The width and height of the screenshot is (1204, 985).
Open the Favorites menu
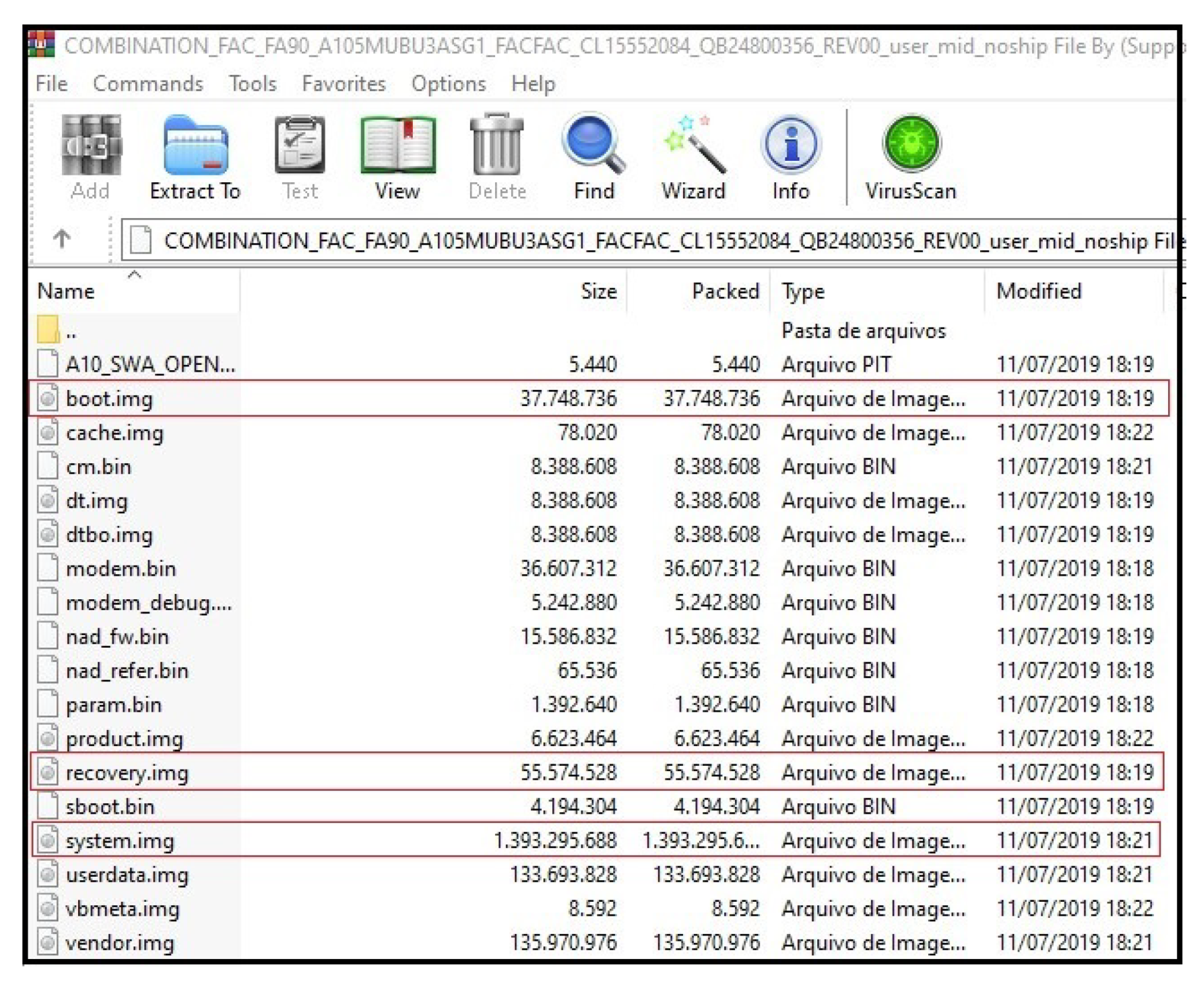click(x=344, y=84)
